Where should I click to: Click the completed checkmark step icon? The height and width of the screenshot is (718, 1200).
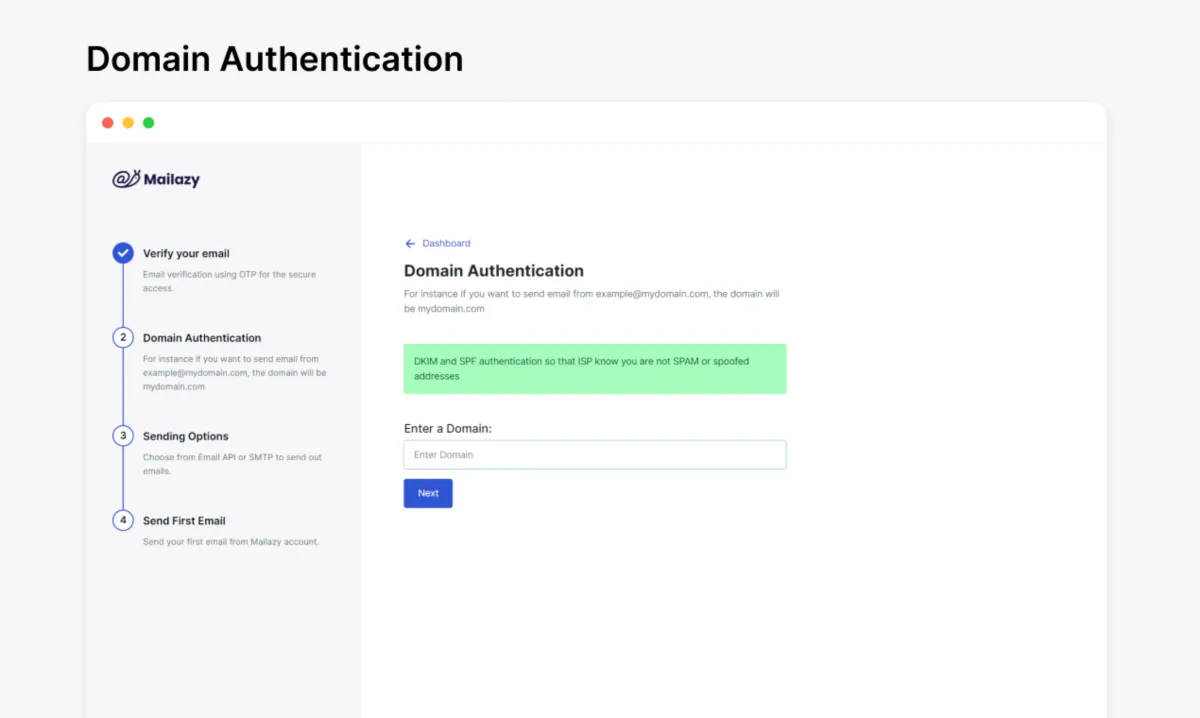pos(123,253)
